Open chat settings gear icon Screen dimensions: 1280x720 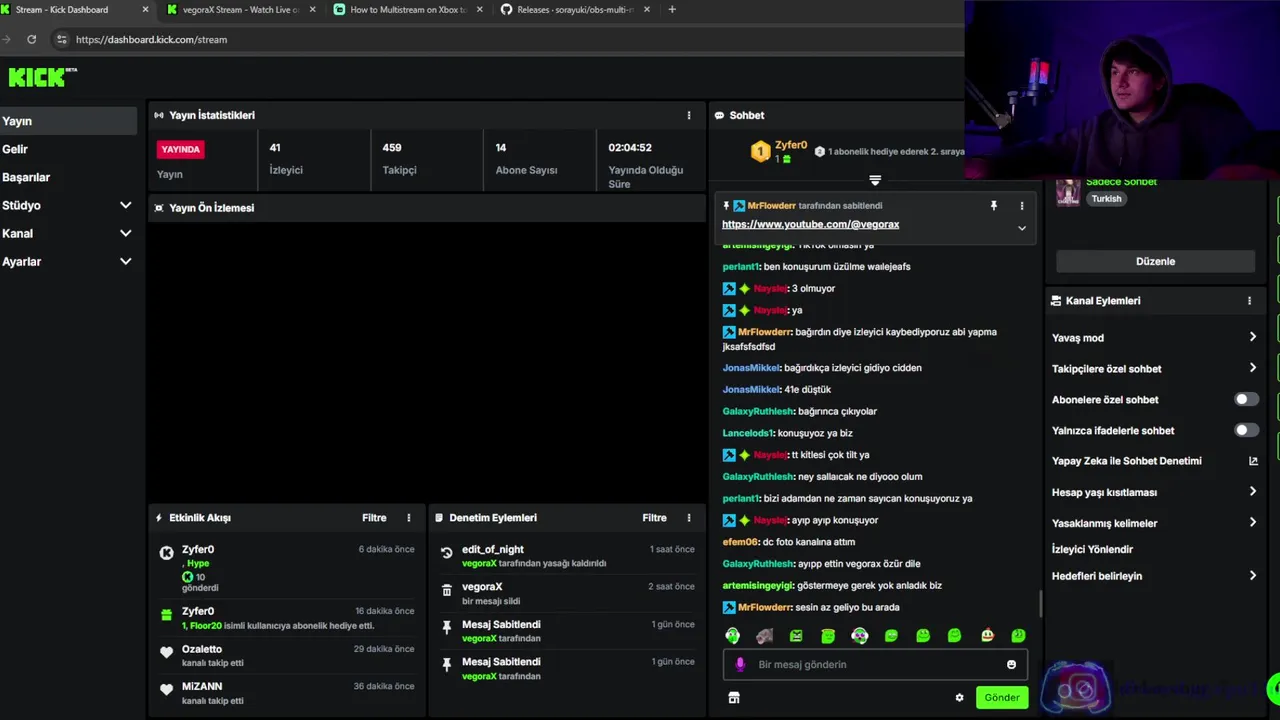[959, 698]
